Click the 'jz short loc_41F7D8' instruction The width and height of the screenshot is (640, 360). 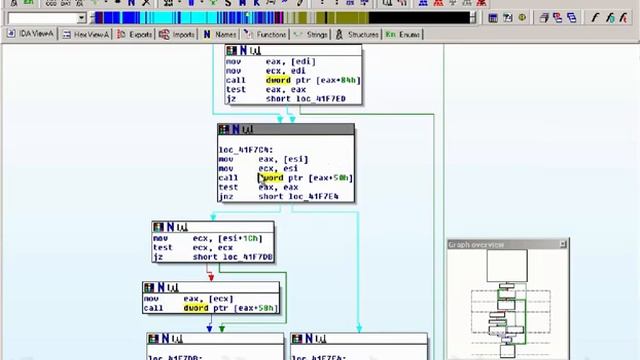(x=213, y=257)
